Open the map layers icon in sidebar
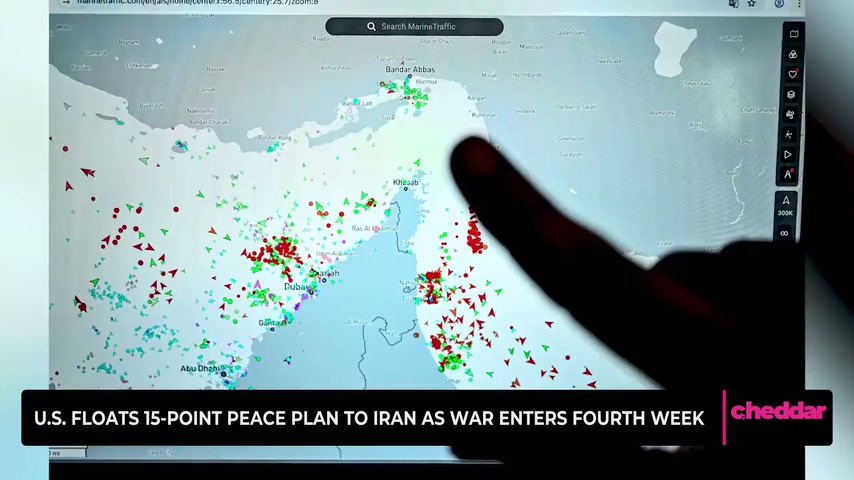Image resolution: width=854 pixels, height=480 pixels. pos(794,34)
